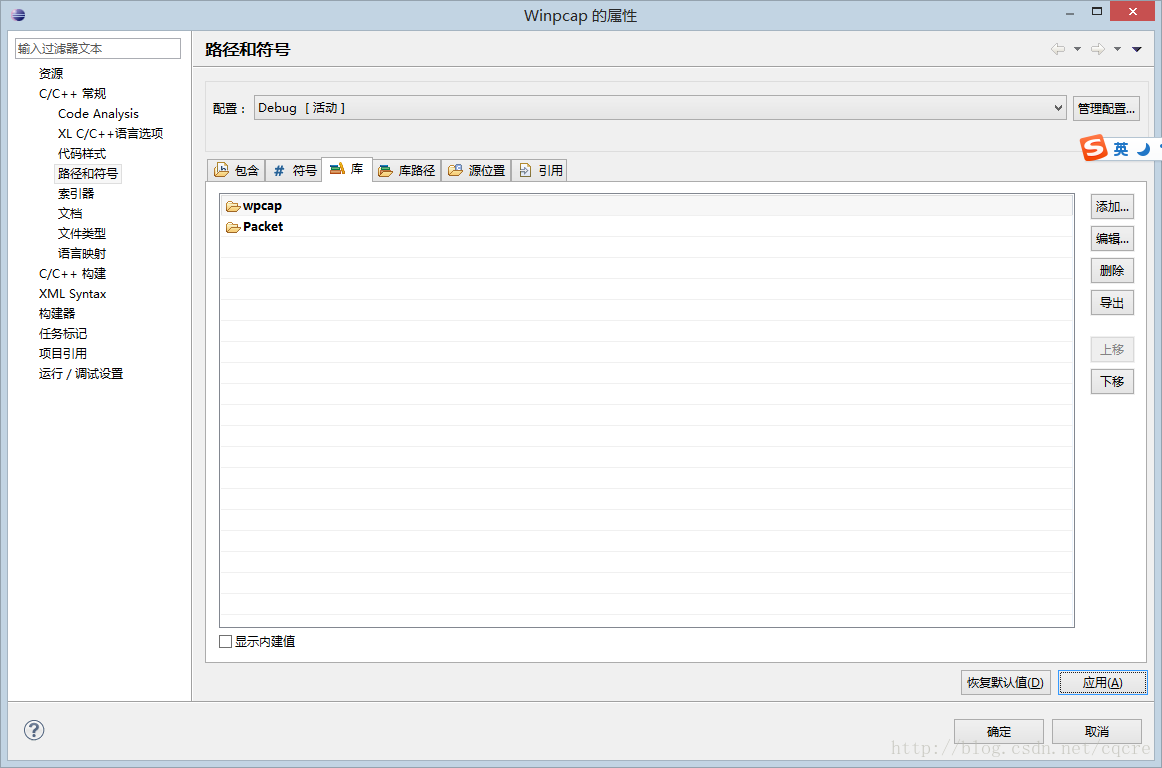Select 文件类型 in the tree
Screen dimensions: 1162x768
[82, 234]
